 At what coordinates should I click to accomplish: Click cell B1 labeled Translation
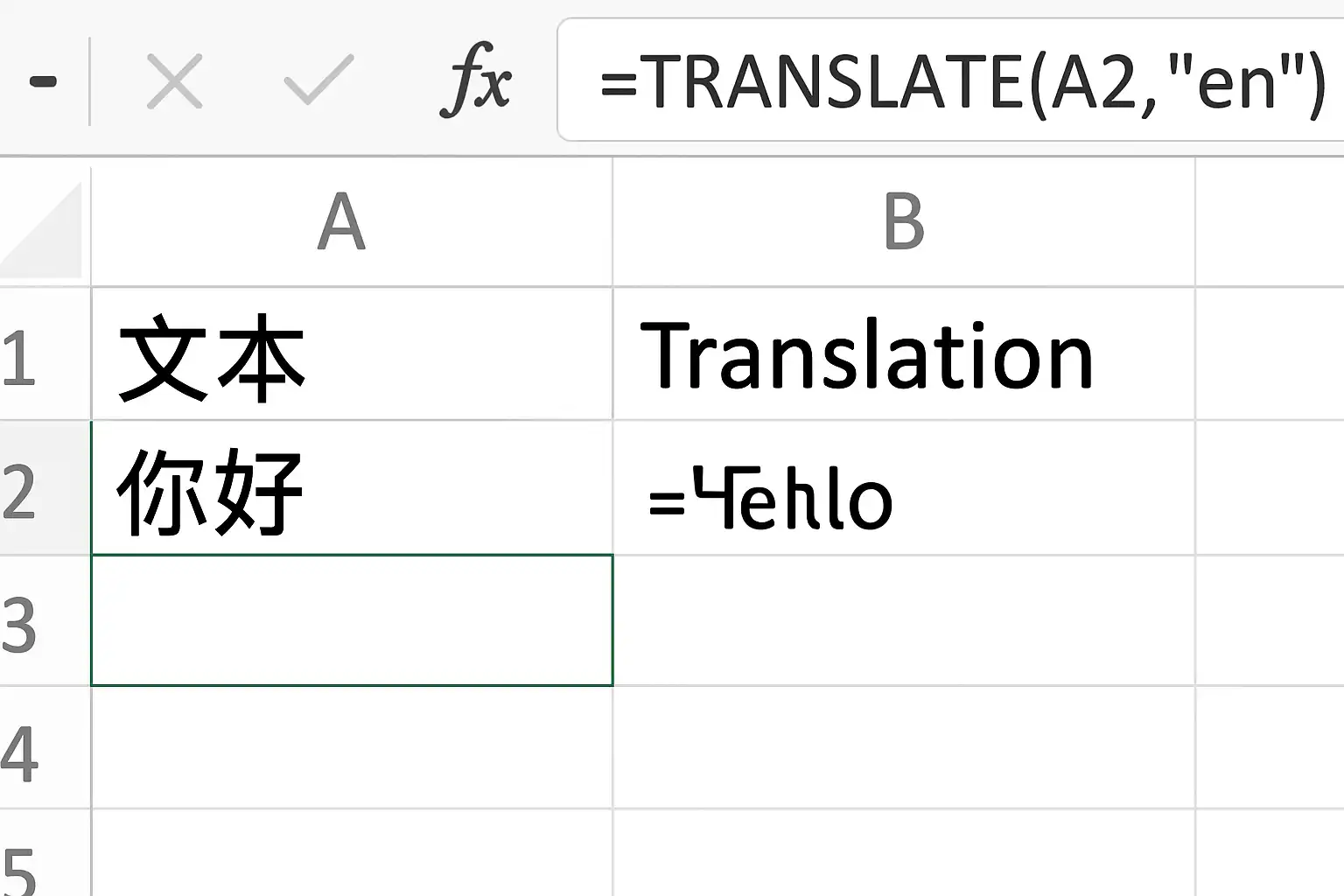coord(904,353)
